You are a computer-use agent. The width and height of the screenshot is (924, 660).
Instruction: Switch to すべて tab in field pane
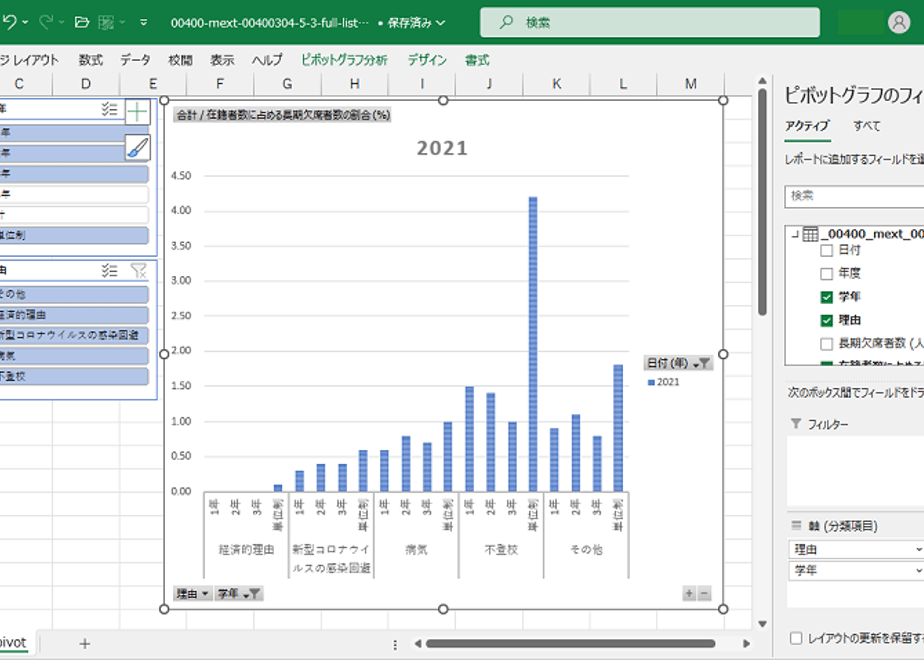point(866,126)
